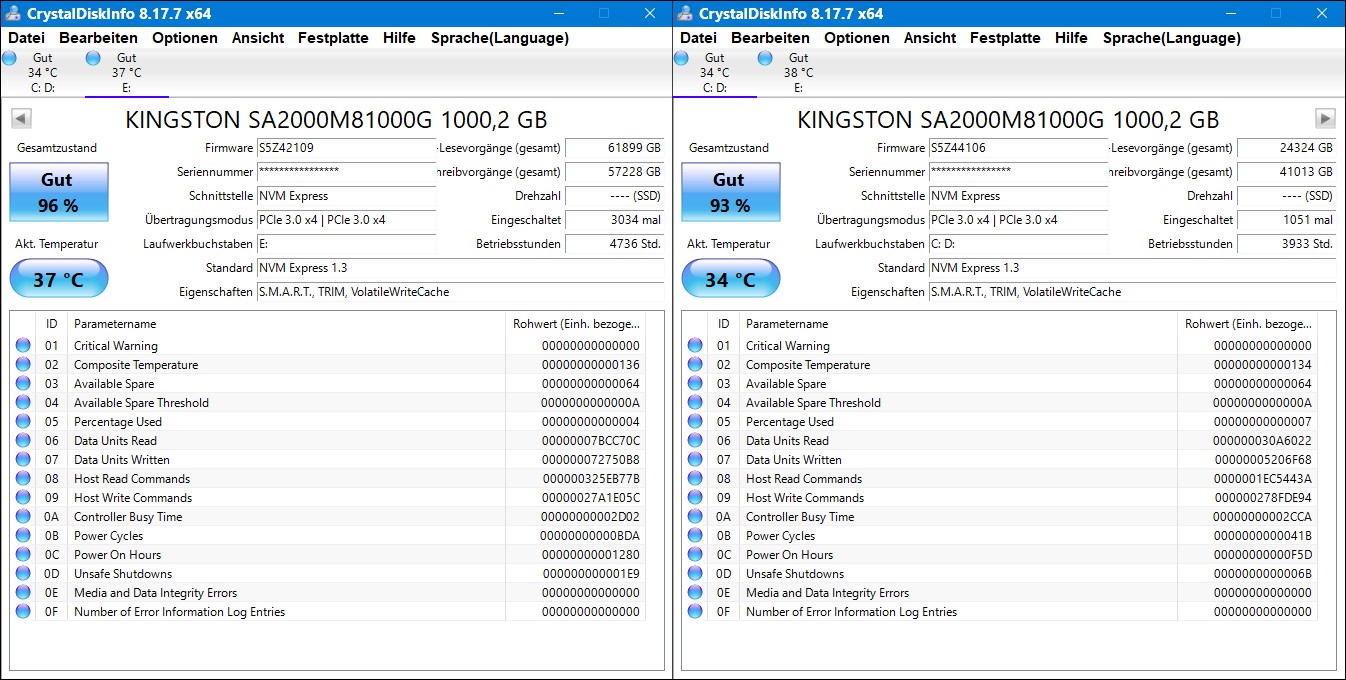Click the 3933 Std. operating hours field
This screenshot has height=680, width=1346.
click(x=1286, y=244)
